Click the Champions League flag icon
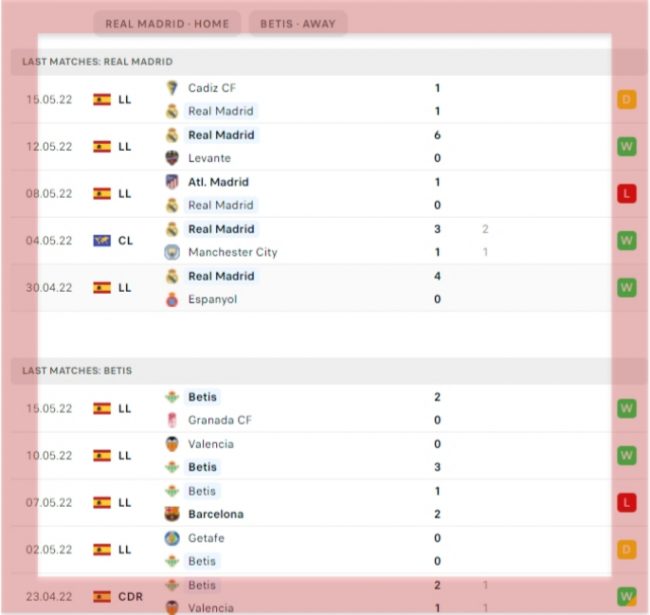 click(x=102, y=241)
